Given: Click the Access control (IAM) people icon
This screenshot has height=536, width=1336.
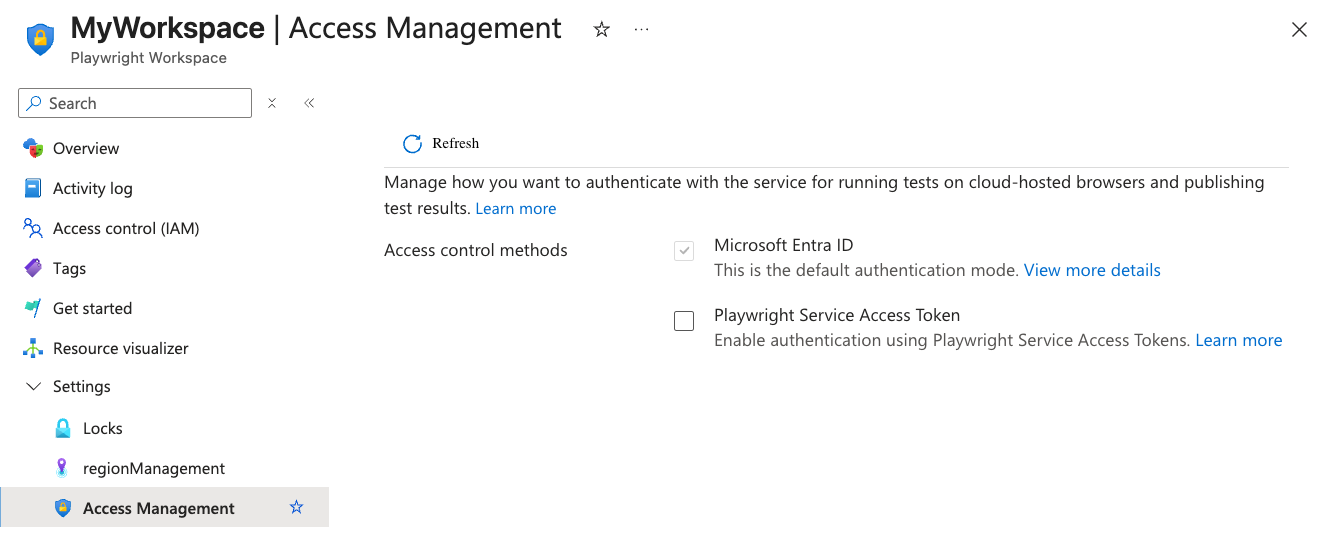Looking at the screenshot, I should tap(33, 228).
